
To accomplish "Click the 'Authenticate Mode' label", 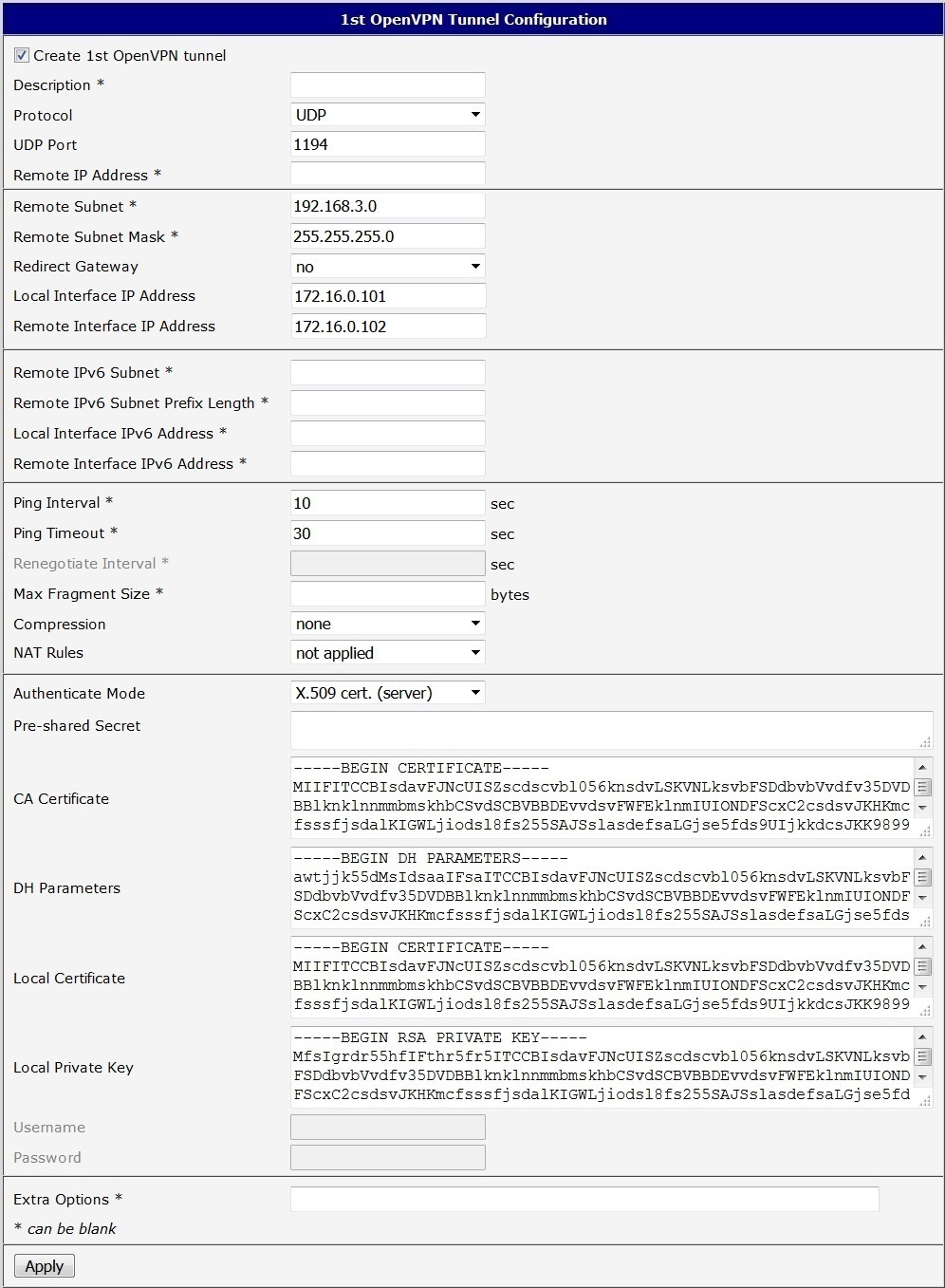I will 79,694.
